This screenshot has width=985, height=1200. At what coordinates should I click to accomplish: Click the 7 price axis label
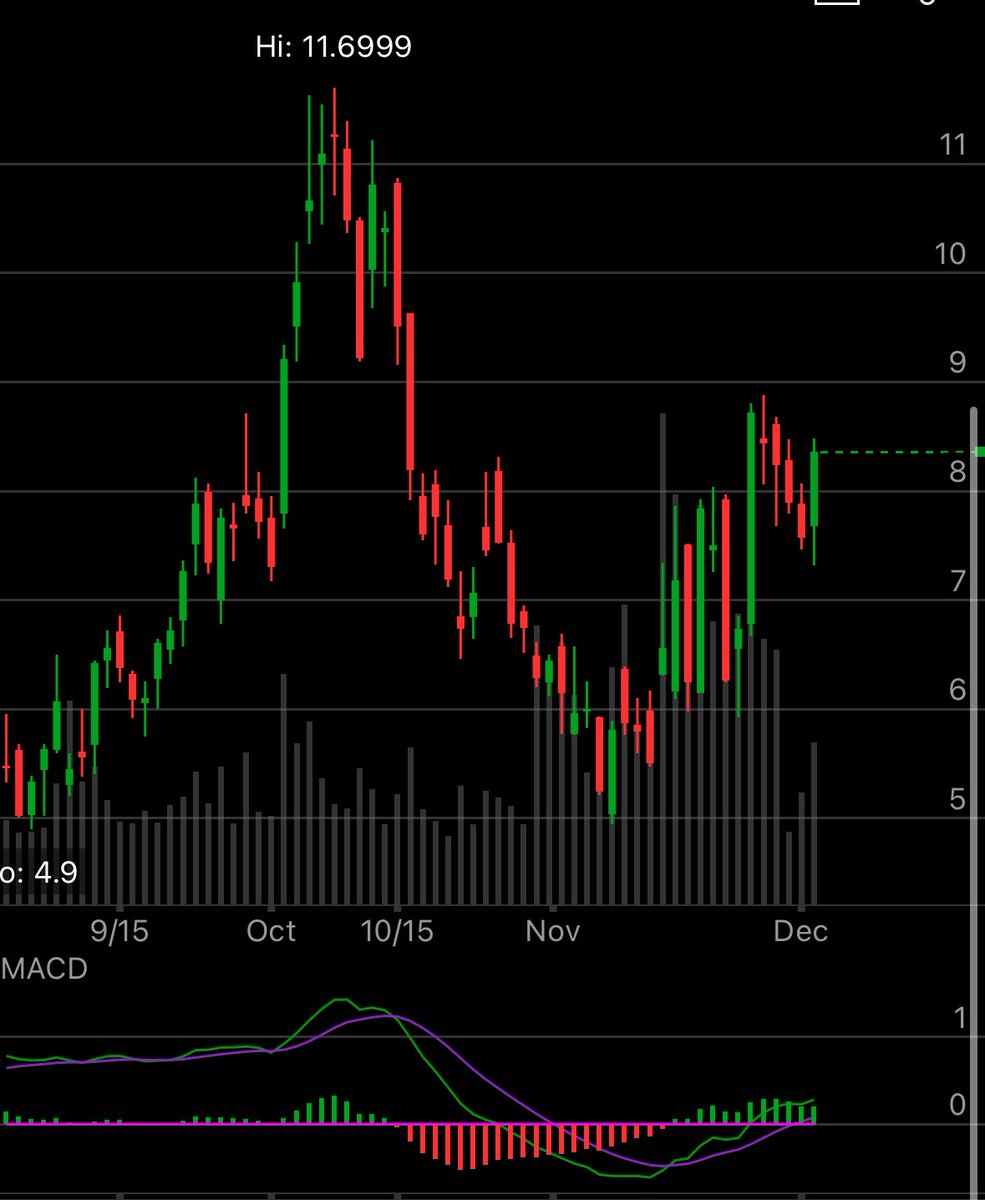point(958,581)
